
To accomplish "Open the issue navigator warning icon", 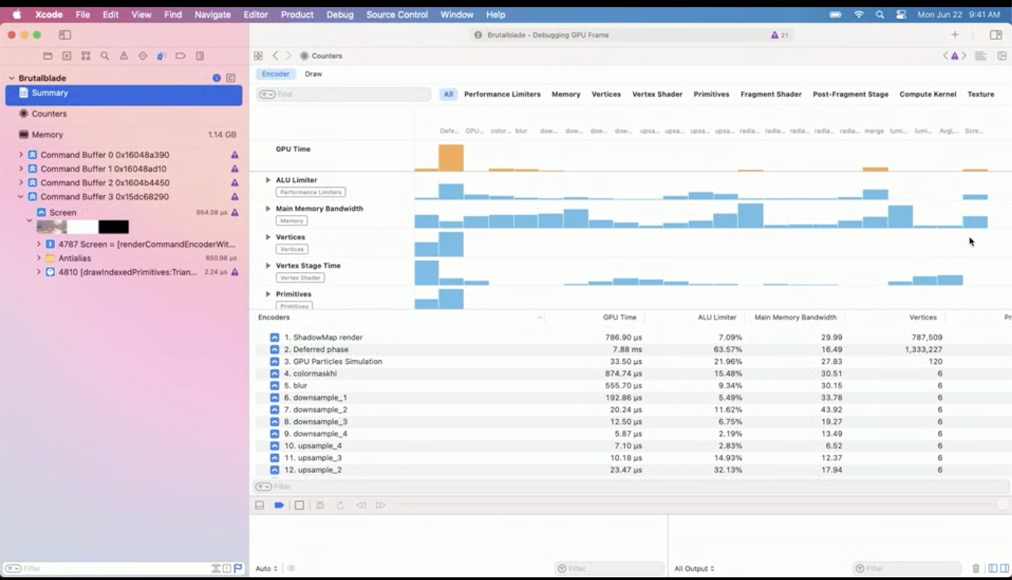I will [123, 56].
